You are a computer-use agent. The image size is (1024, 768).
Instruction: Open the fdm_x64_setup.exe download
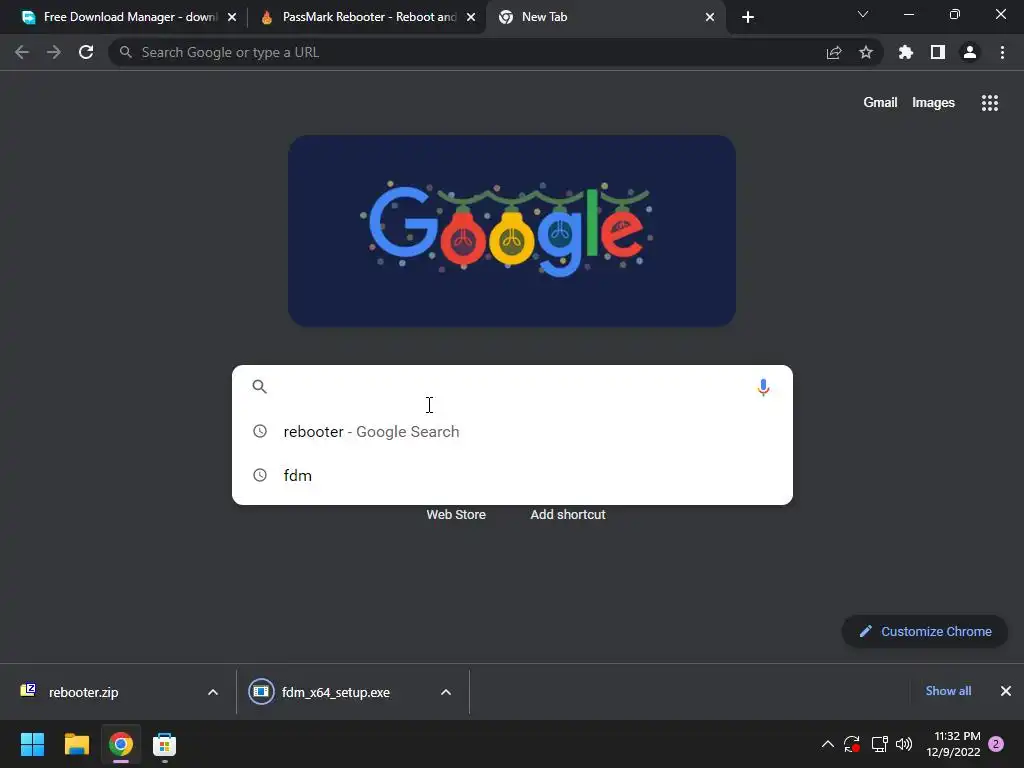(x=336, y=692)
